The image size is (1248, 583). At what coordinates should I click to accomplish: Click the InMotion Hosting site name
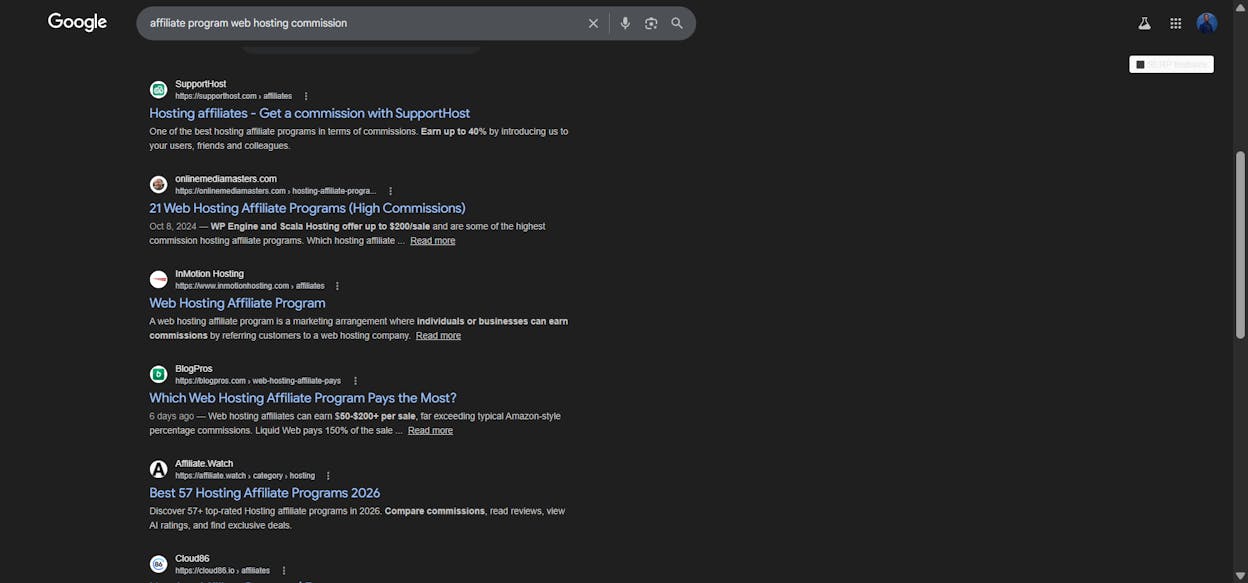click(x=209, y=274)
